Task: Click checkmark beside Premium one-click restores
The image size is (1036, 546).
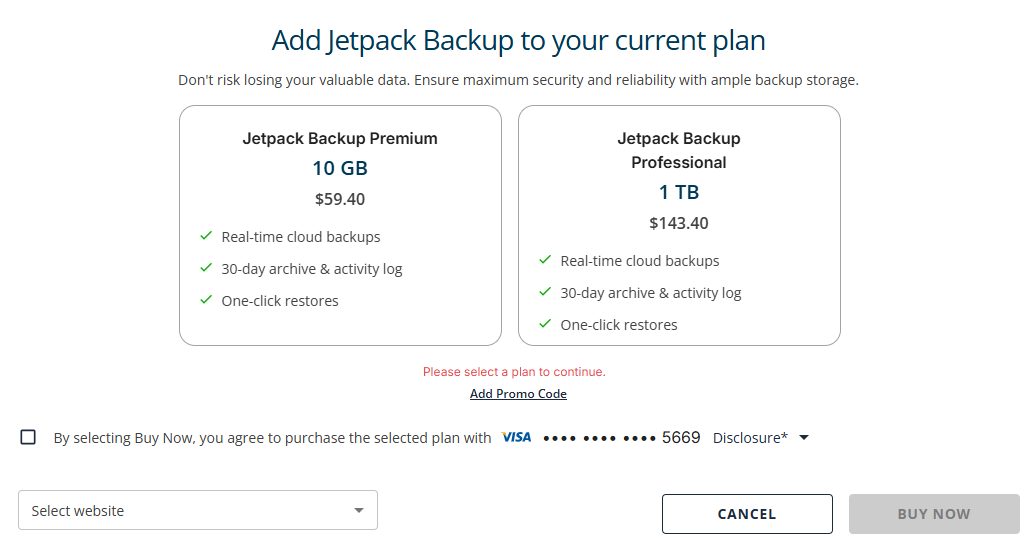Action: coord(206,300)
